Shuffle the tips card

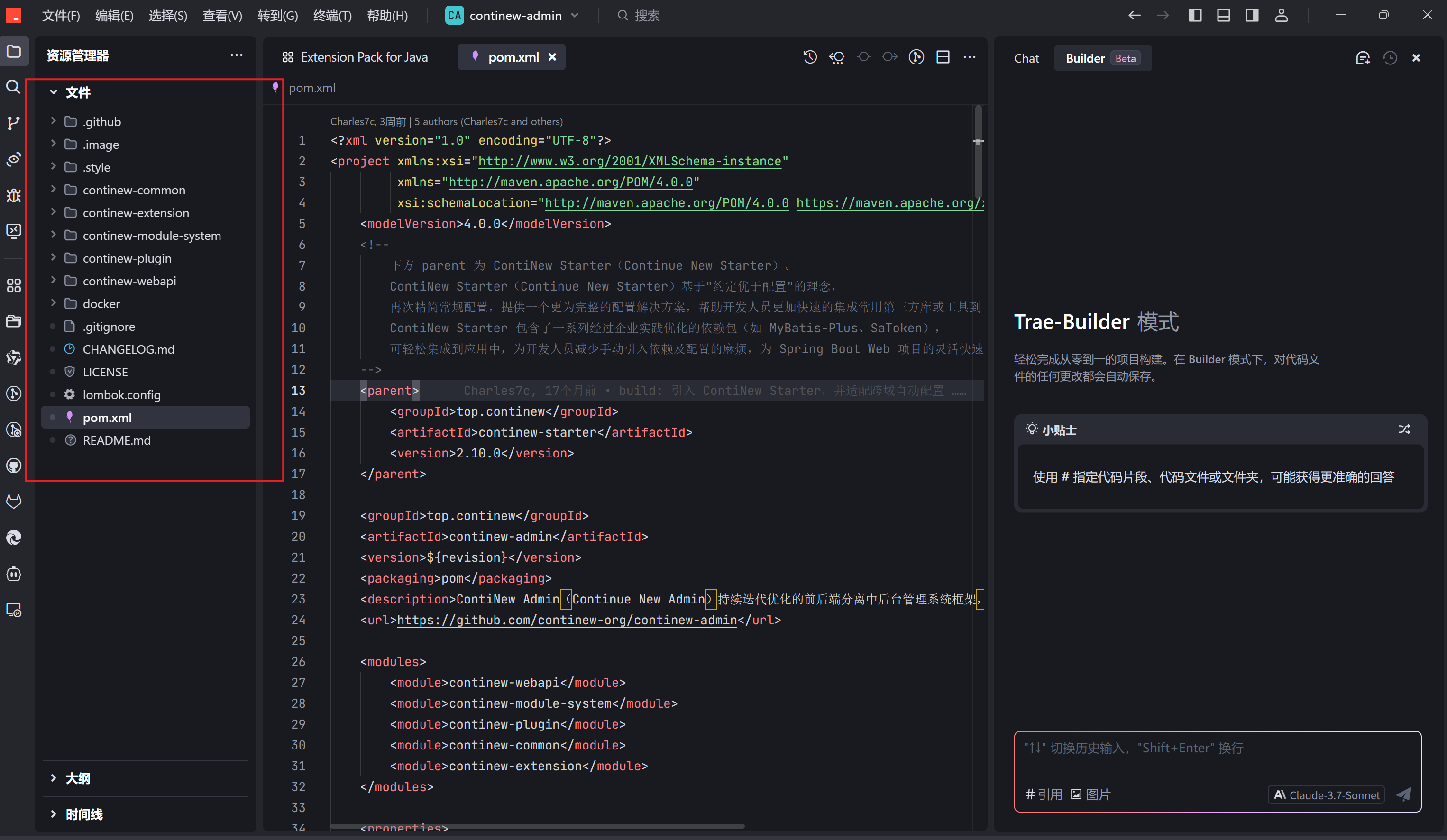pyautogui.click(x=1404, y=429)
